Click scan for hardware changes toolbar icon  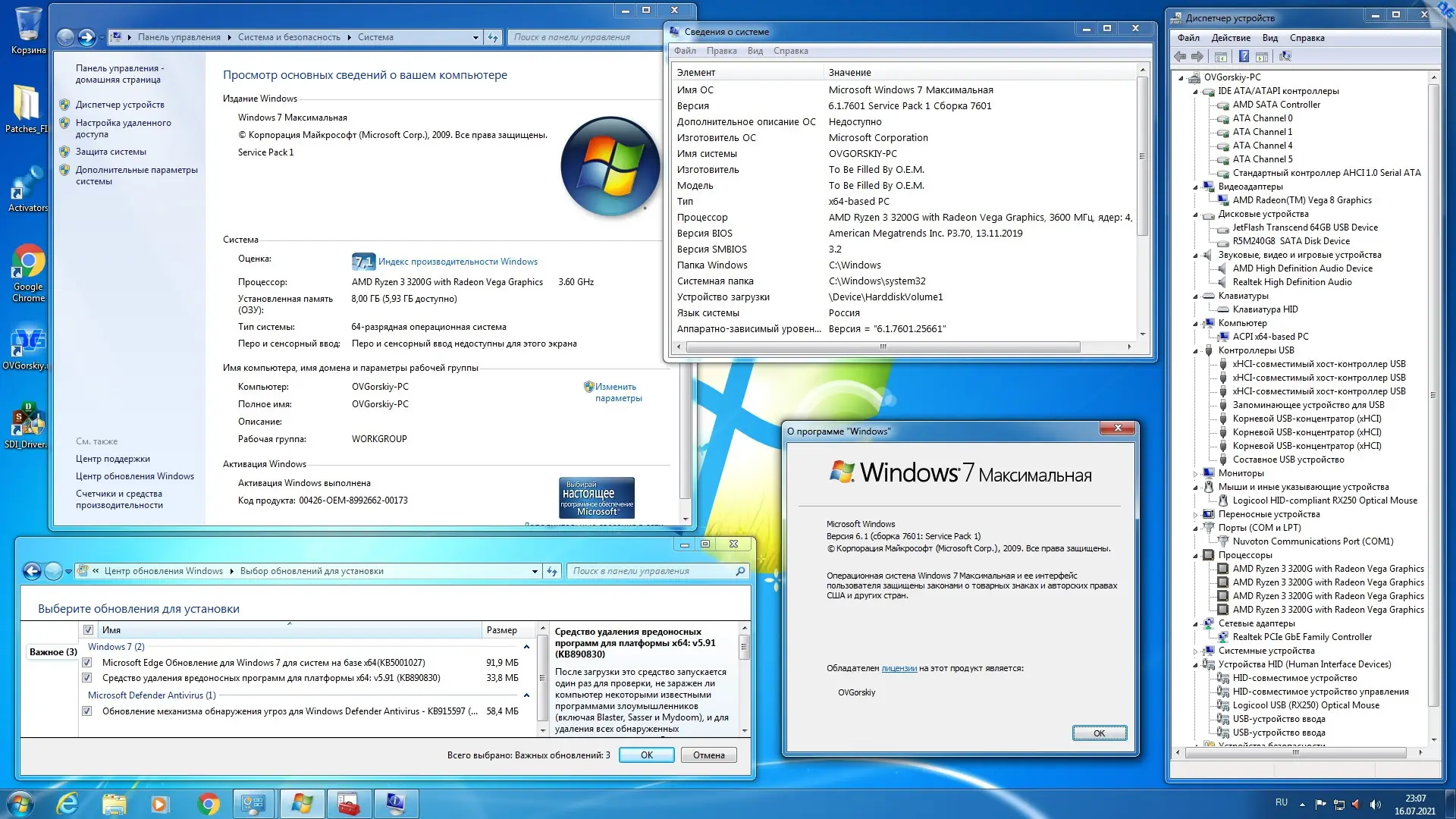pos(1285,56)
